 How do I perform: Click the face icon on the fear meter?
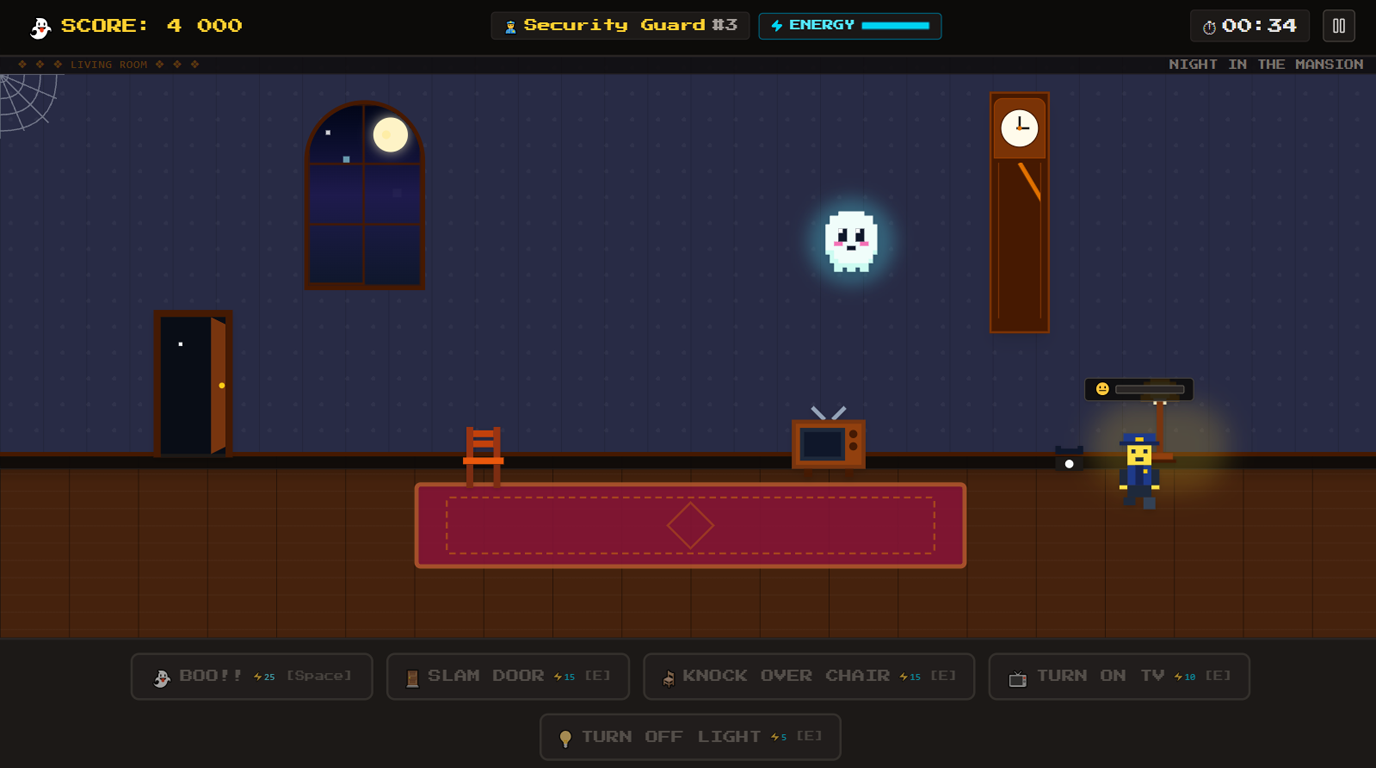1102,389
